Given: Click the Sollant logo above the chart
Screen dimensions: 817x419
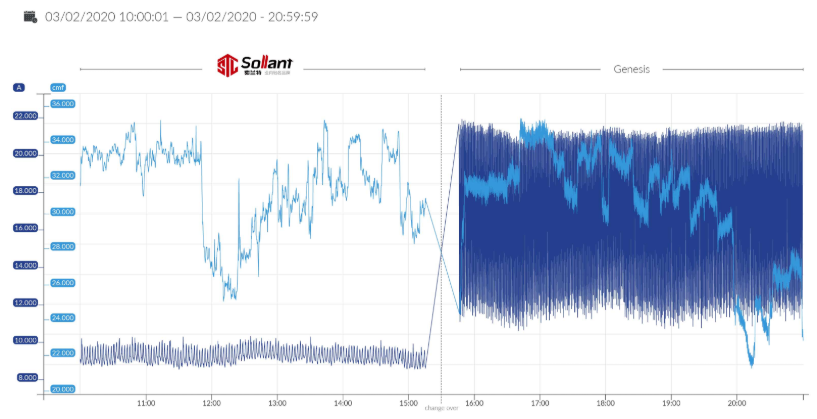Looking at the screenshot, I should (255, 66).
